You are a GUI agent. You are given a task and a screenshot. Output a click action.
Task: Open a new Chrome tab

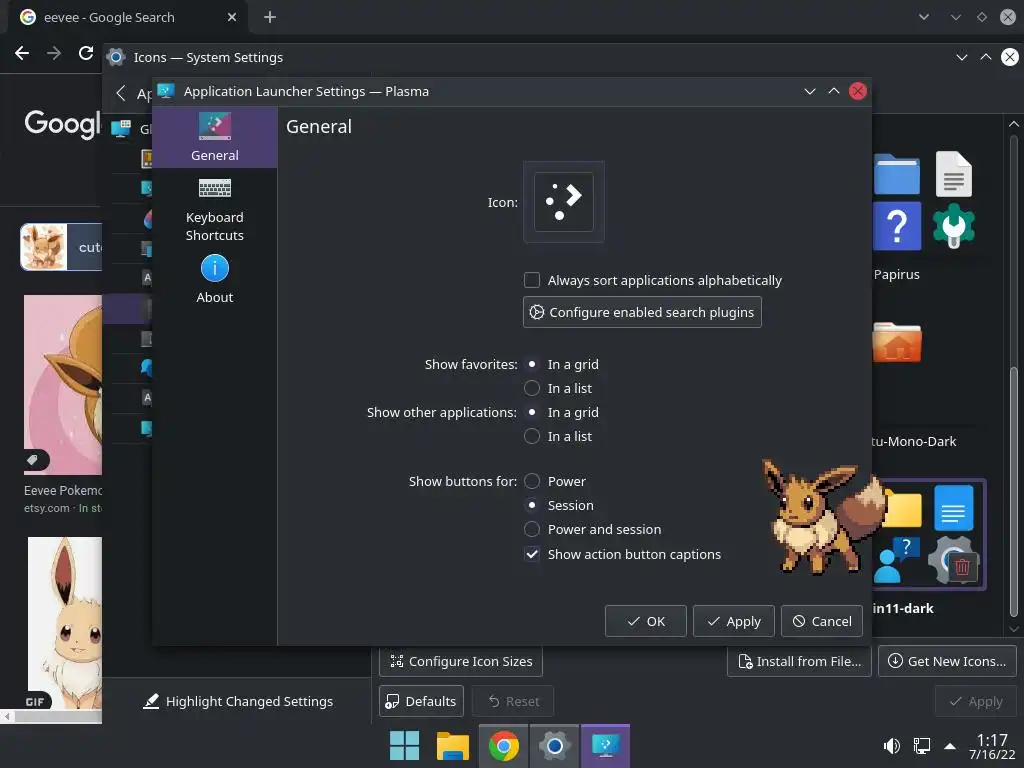click(x=270, y=18)
